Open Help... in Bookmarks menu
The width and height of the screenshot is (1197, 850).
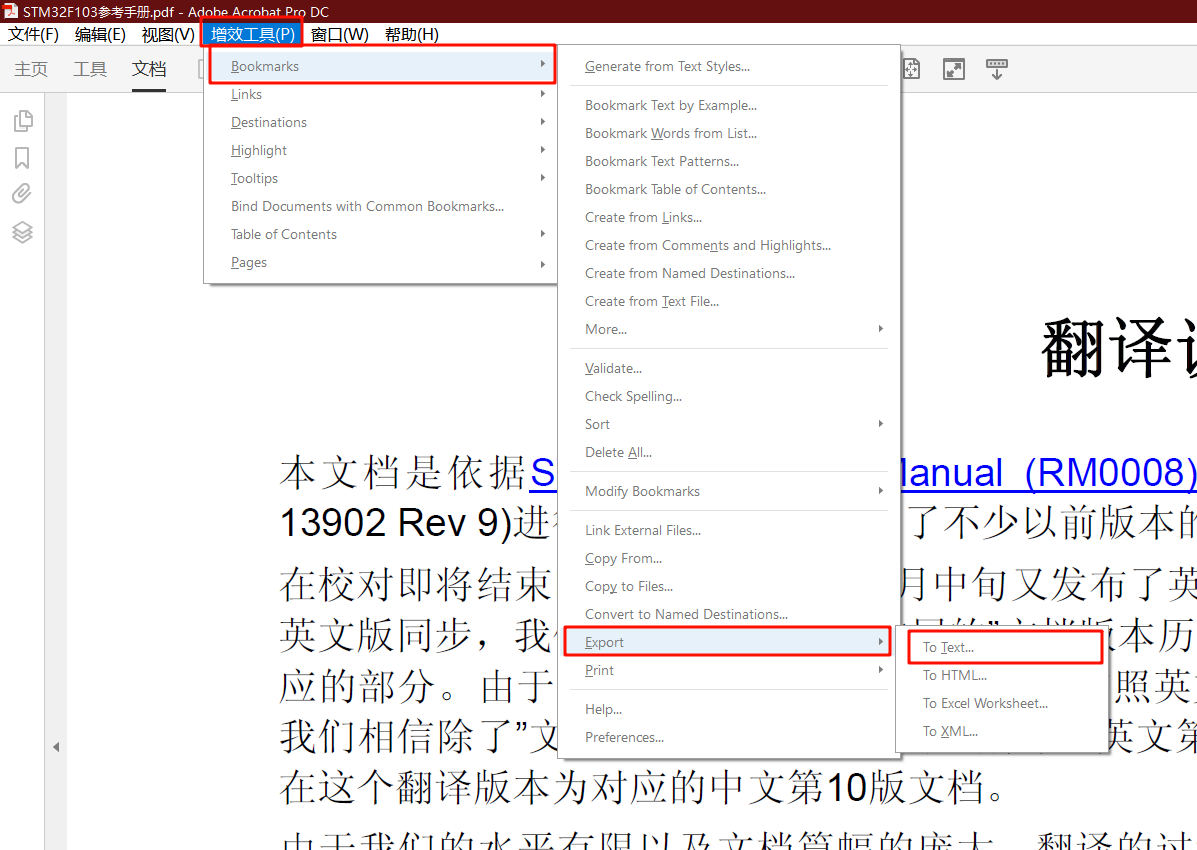[729, 709]
